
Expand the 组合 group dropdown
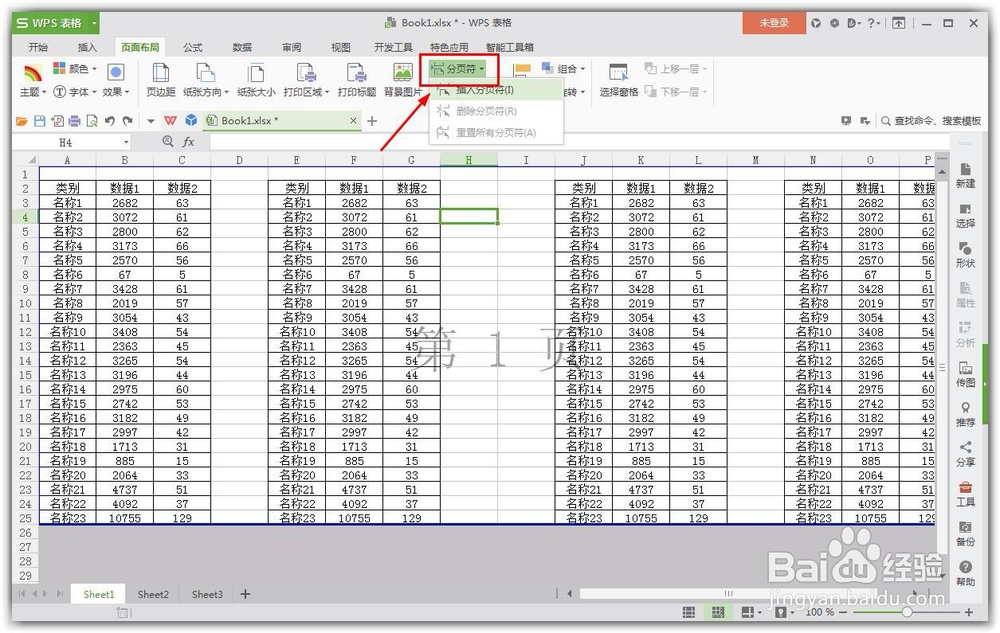tap(583, 69)
